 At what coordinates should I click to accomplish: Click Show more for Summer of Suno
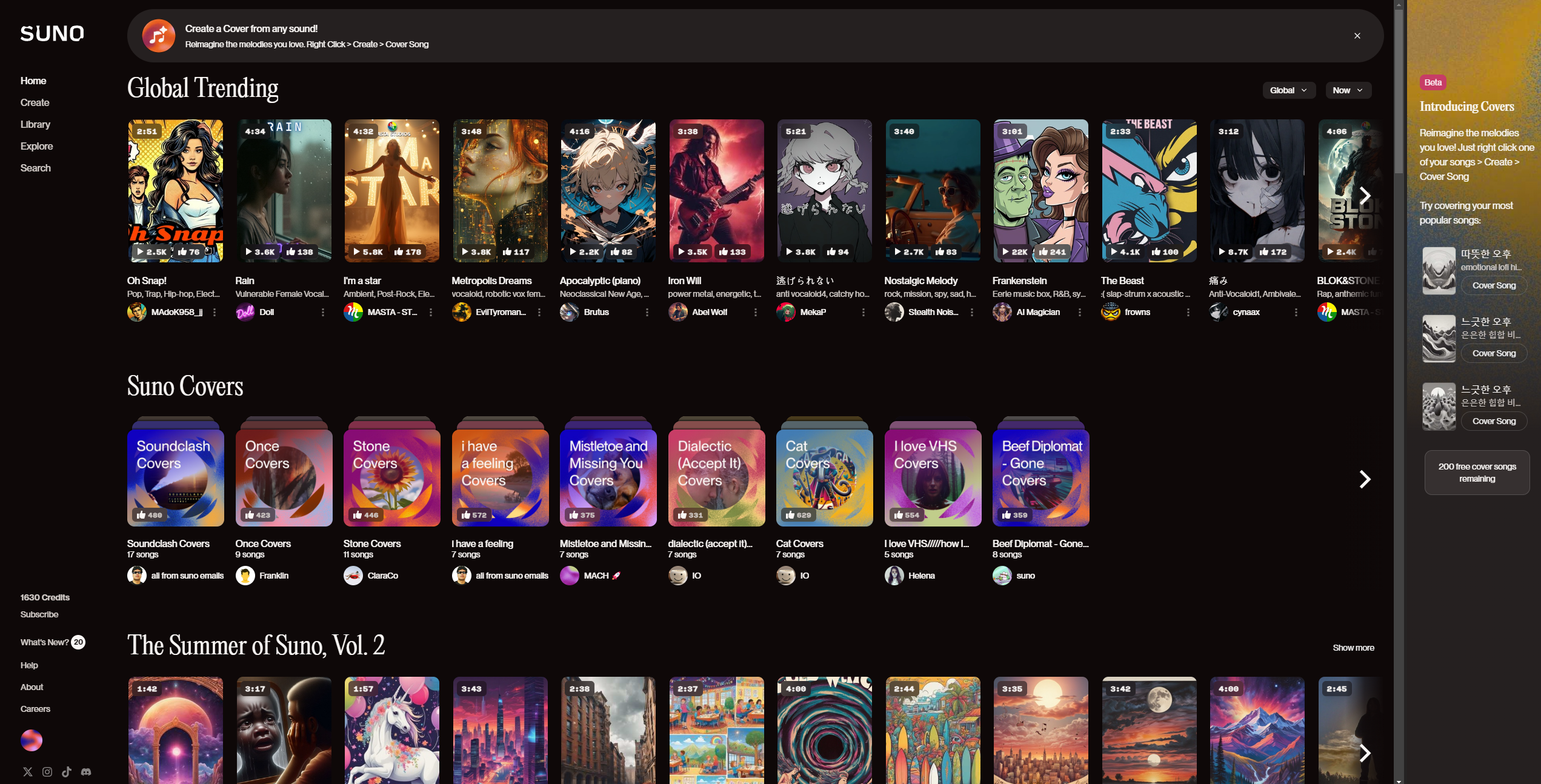pos(1354,648)
